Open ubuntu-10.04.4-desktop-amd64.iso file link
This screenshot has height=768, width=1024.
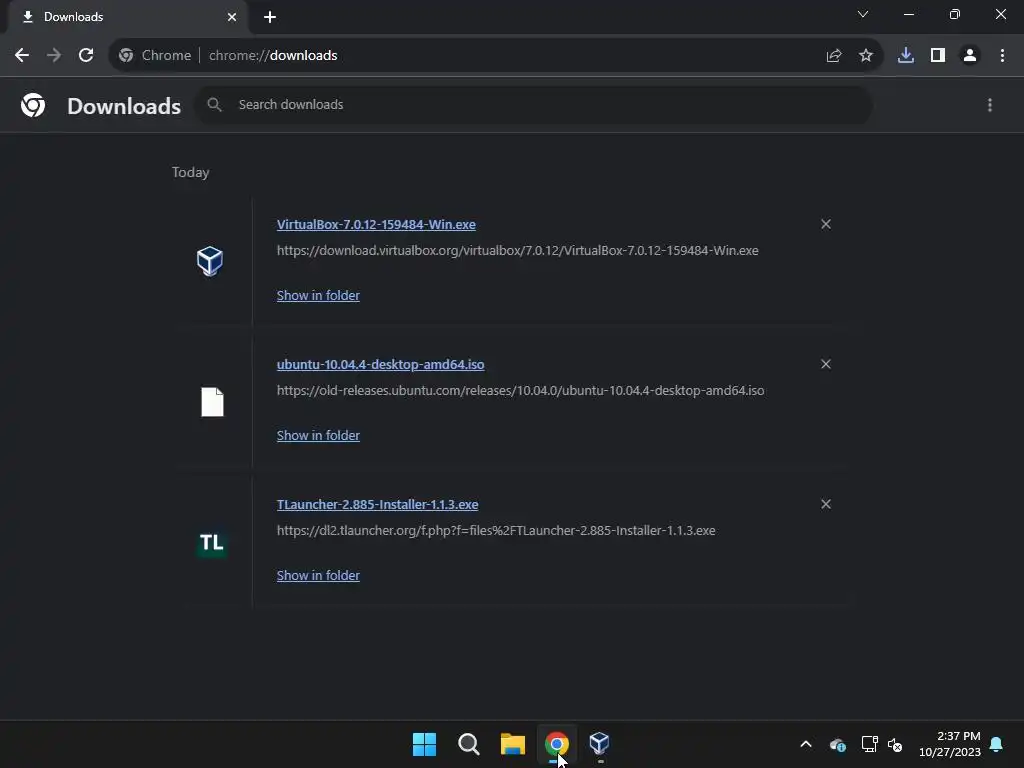point(381,364)
